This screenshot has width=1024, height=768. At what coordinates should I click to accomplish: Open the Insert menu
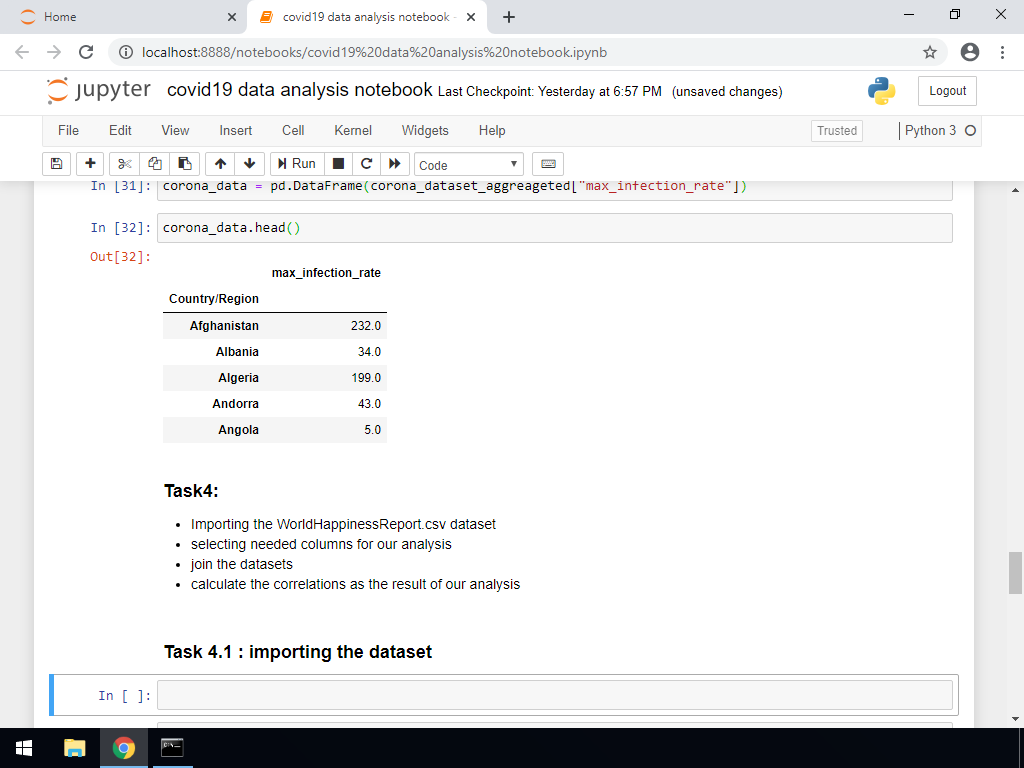pyautogui.click(x=236, y=131)
